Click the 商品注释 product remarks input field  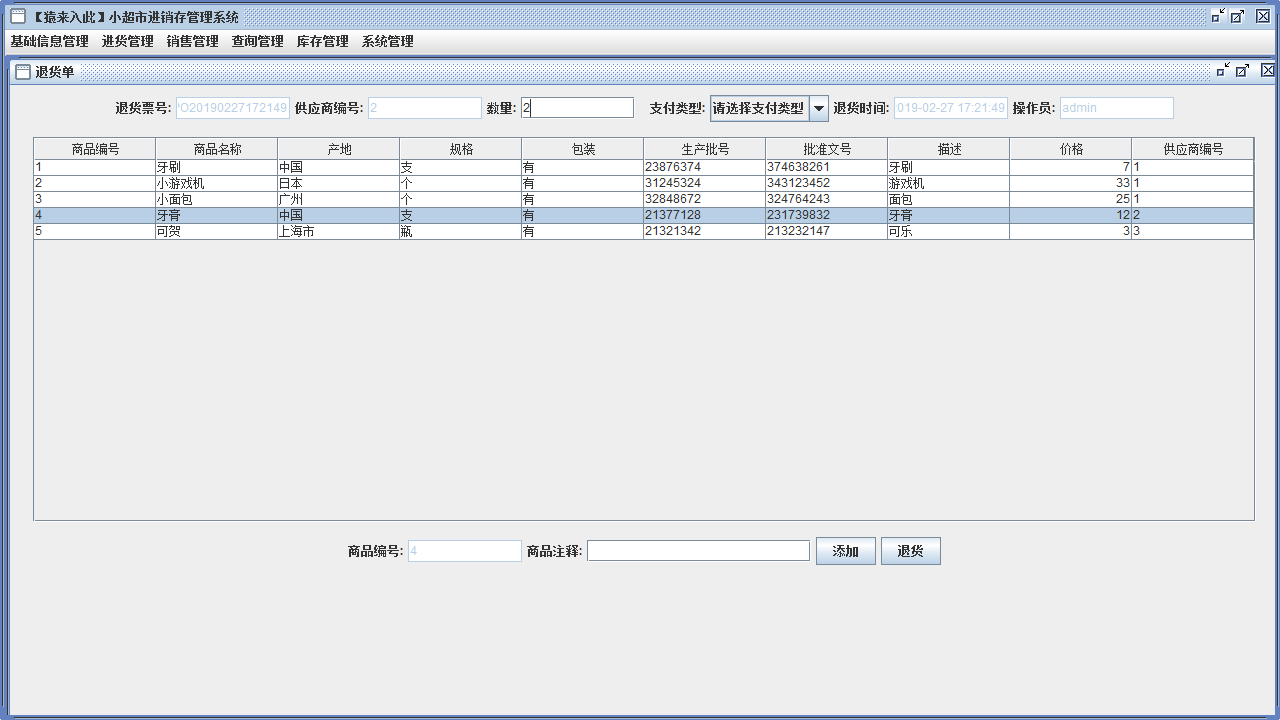[x=698, y=550]
